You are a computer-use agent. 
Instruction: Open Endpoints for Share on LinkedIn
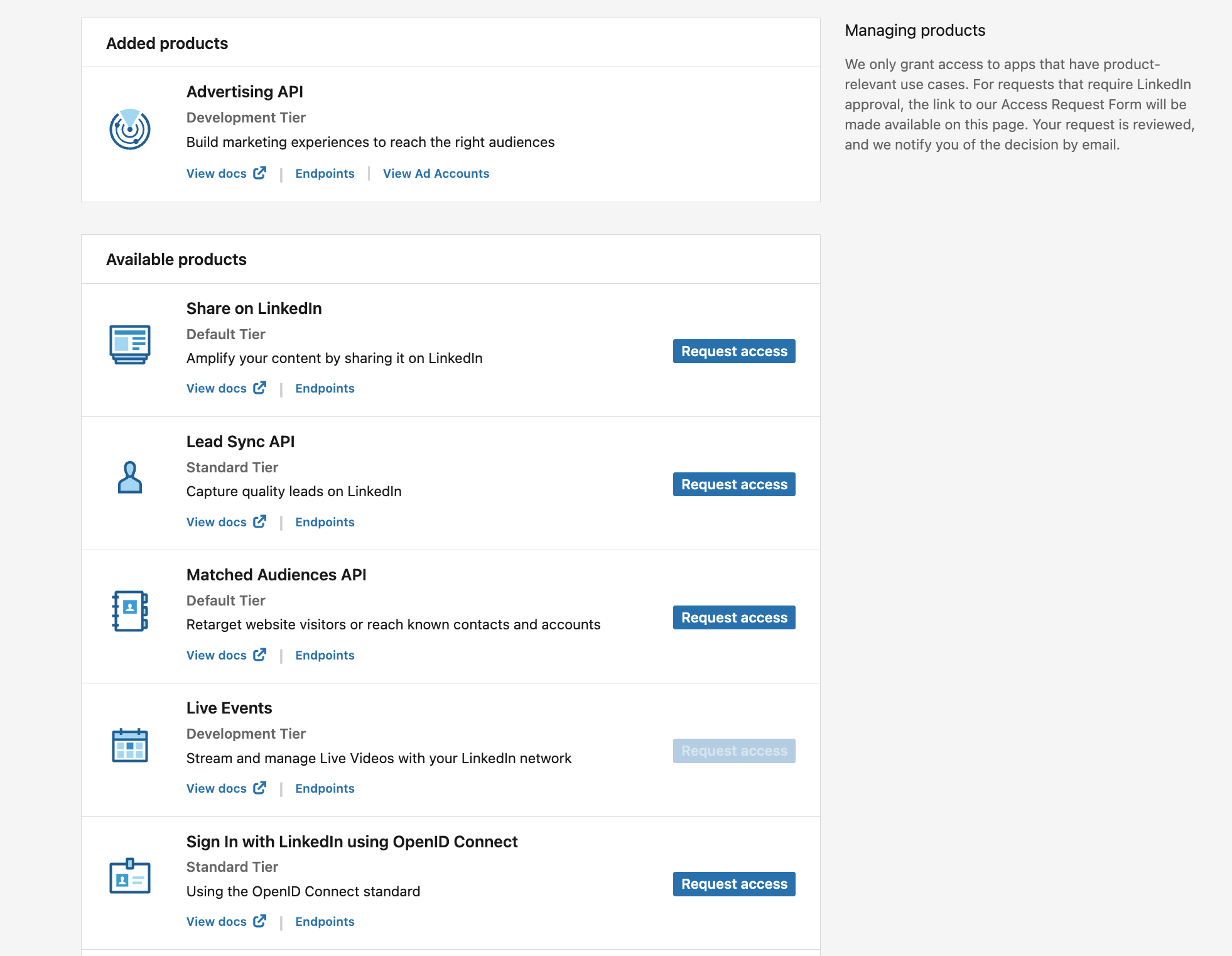[325, 388]
